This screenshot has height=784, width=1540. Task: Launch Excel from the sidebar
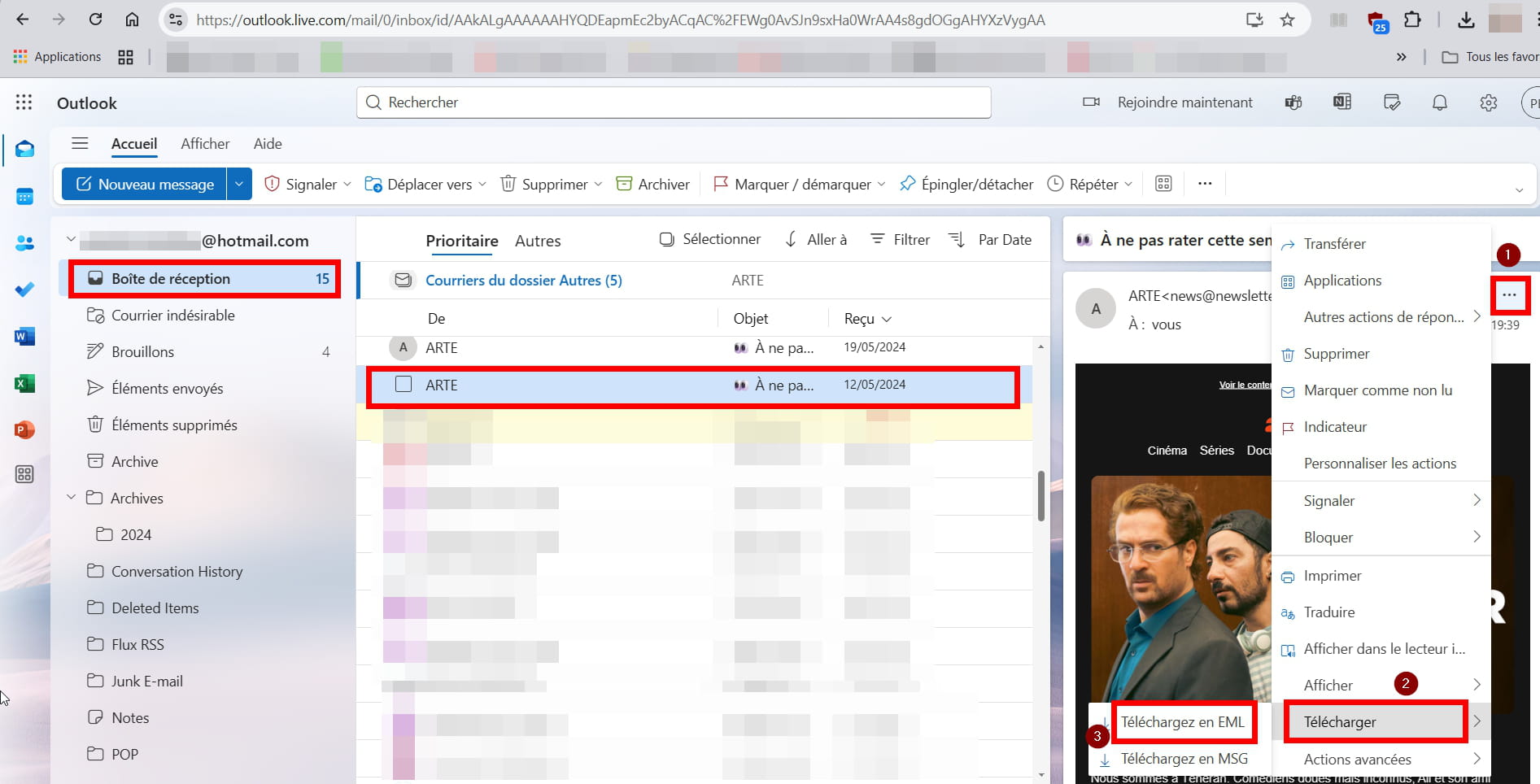click(24, 383)
